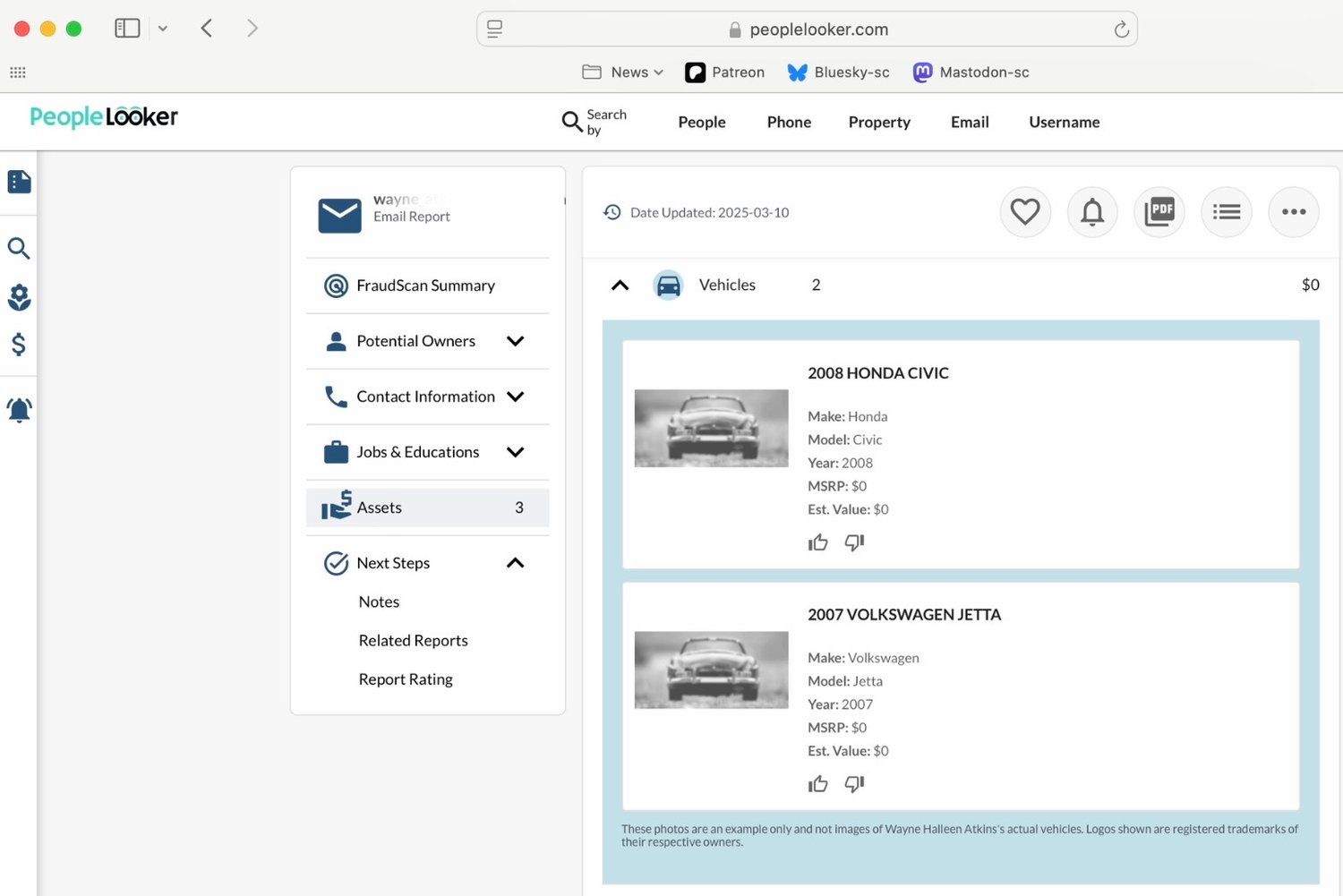The height and width of the screenshot is (896, 1343).
Task: Like the 2008 Honda Civic record
Action: click(x=818, y=542)
